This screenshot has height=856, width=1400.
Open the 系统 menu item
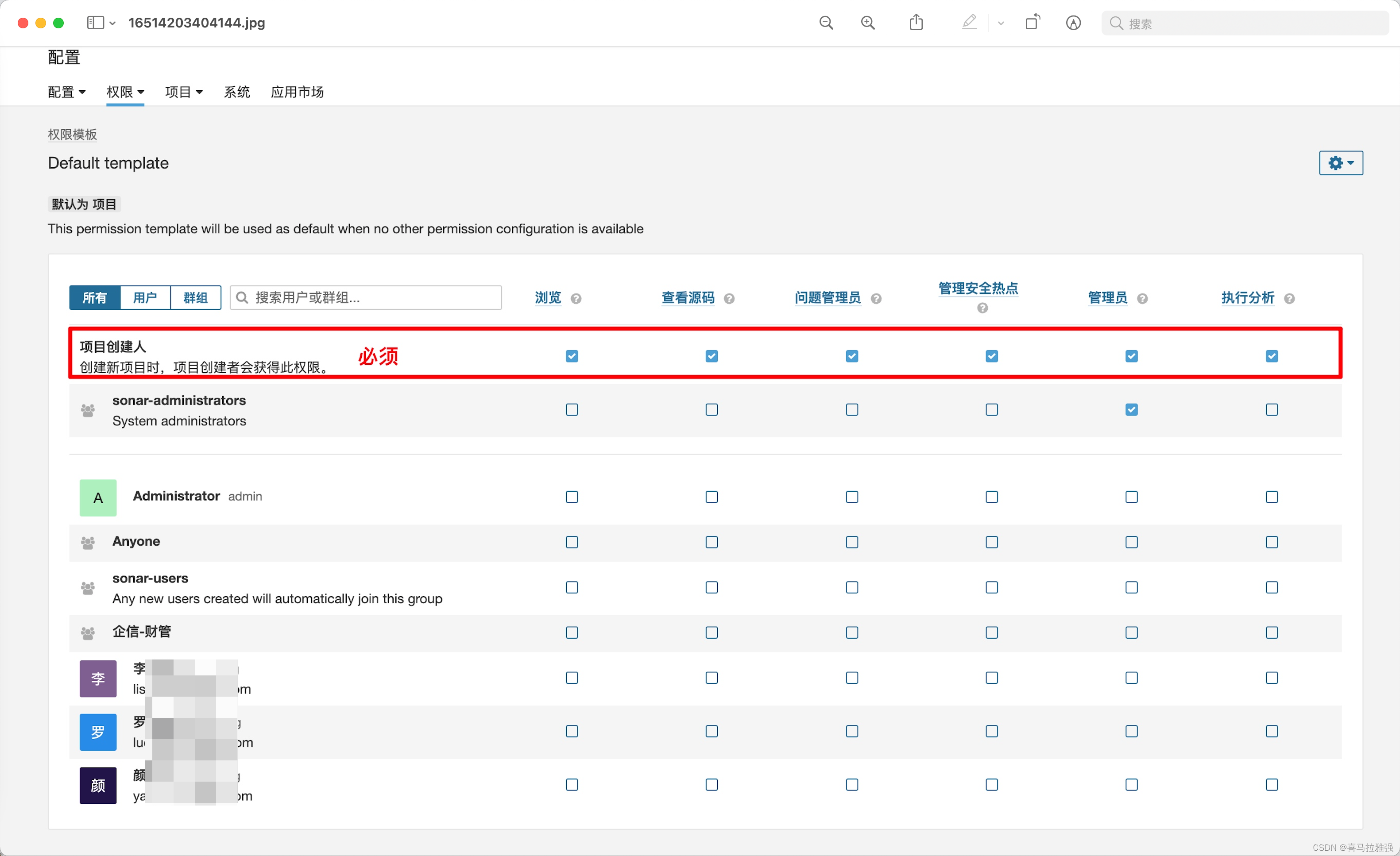click(x=236, y=92)
